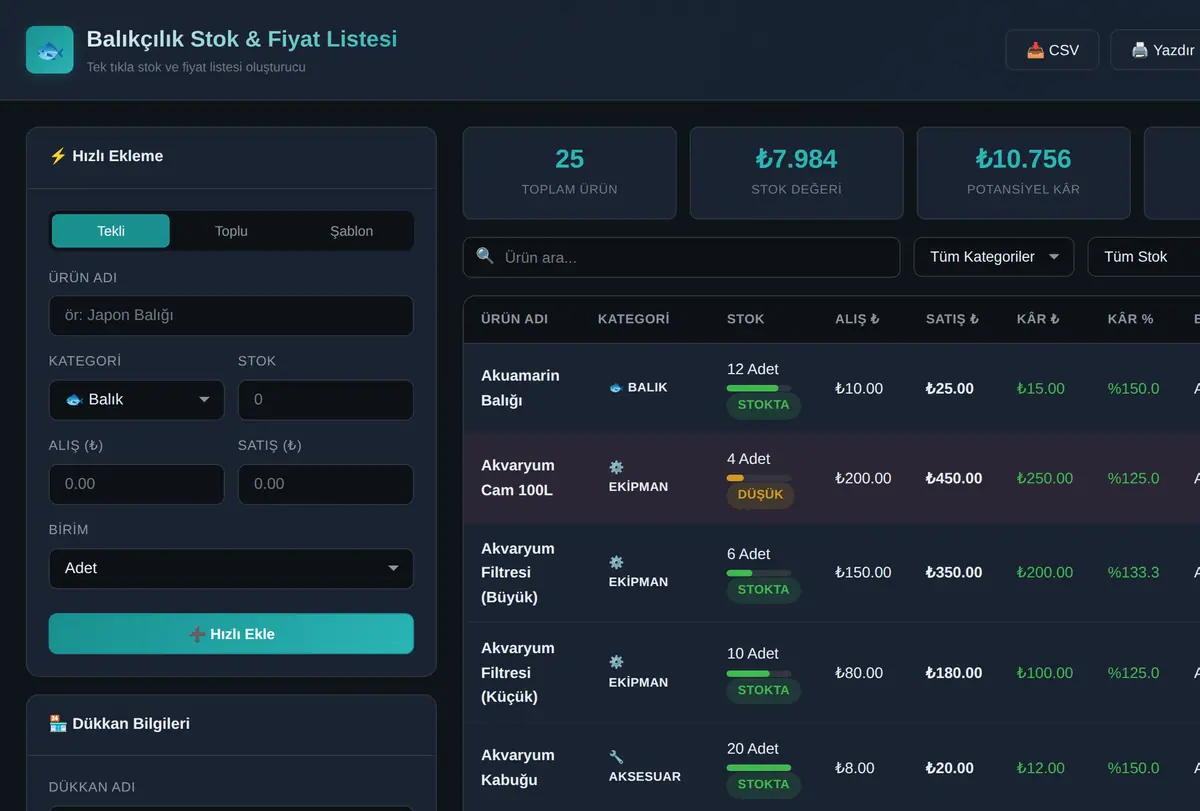
Task: Sort by the Stok column header
Action: click(x=745, y=319)
